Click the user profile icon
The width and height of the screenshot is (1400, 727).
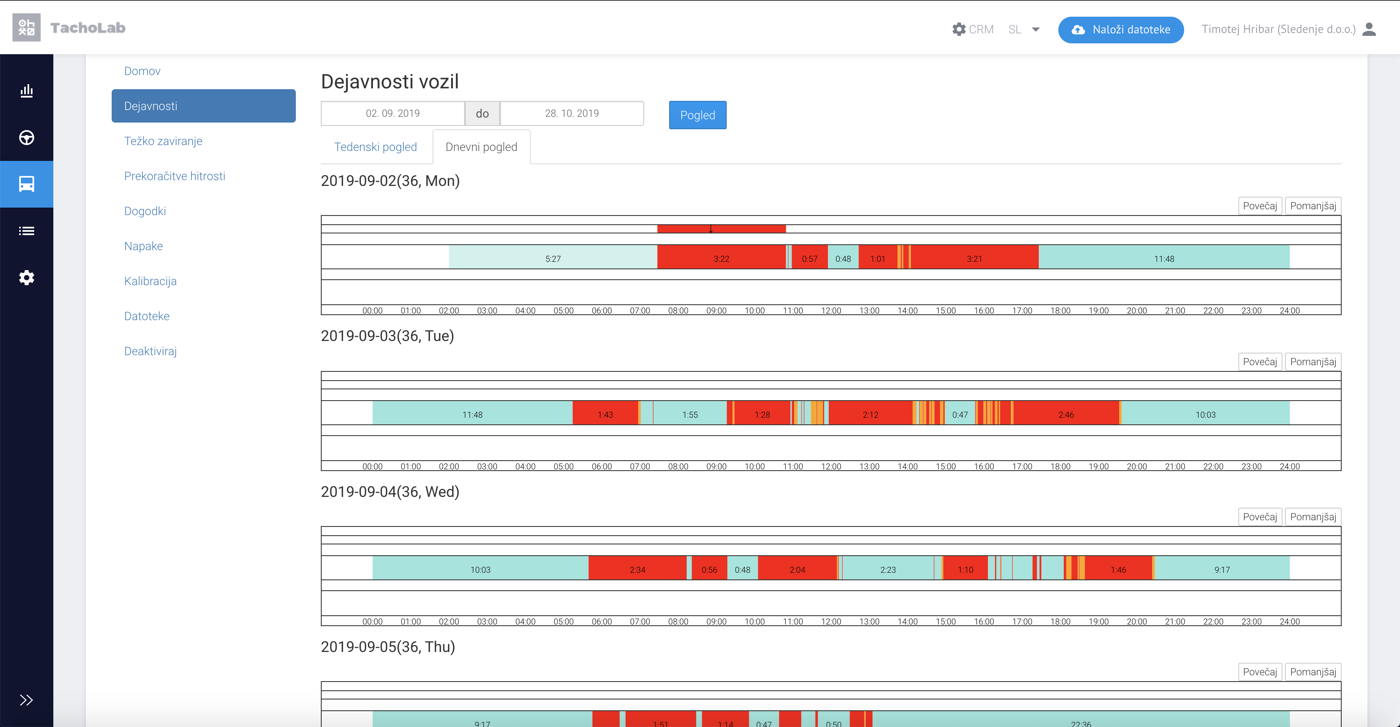[1369, 29]
